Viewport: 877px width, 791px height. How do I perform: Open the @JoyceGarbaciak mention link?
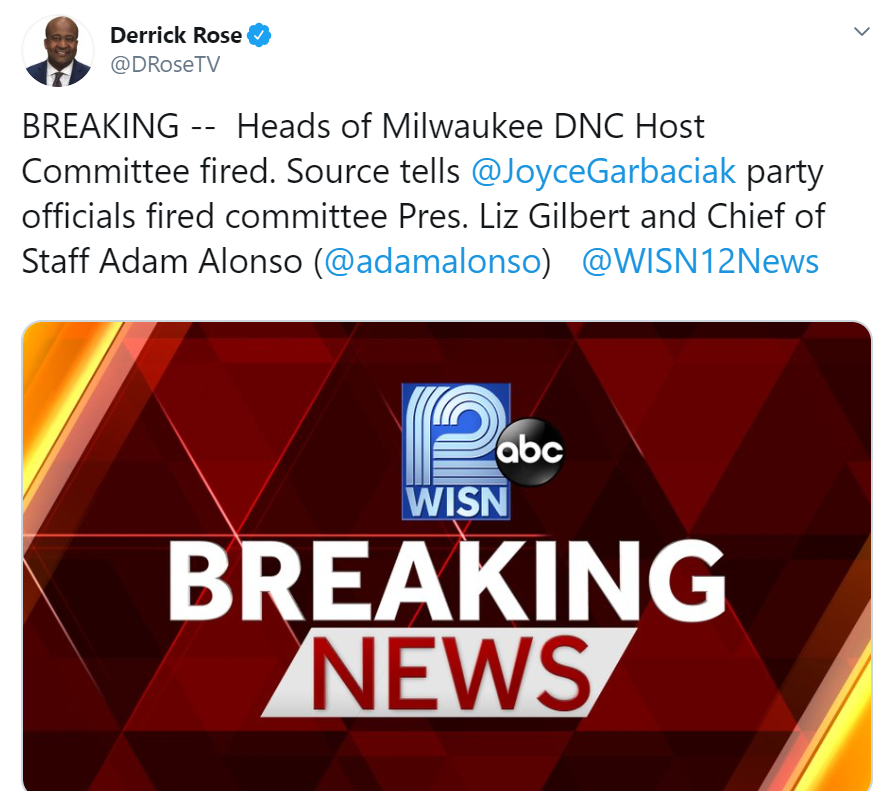coord(603,172)
